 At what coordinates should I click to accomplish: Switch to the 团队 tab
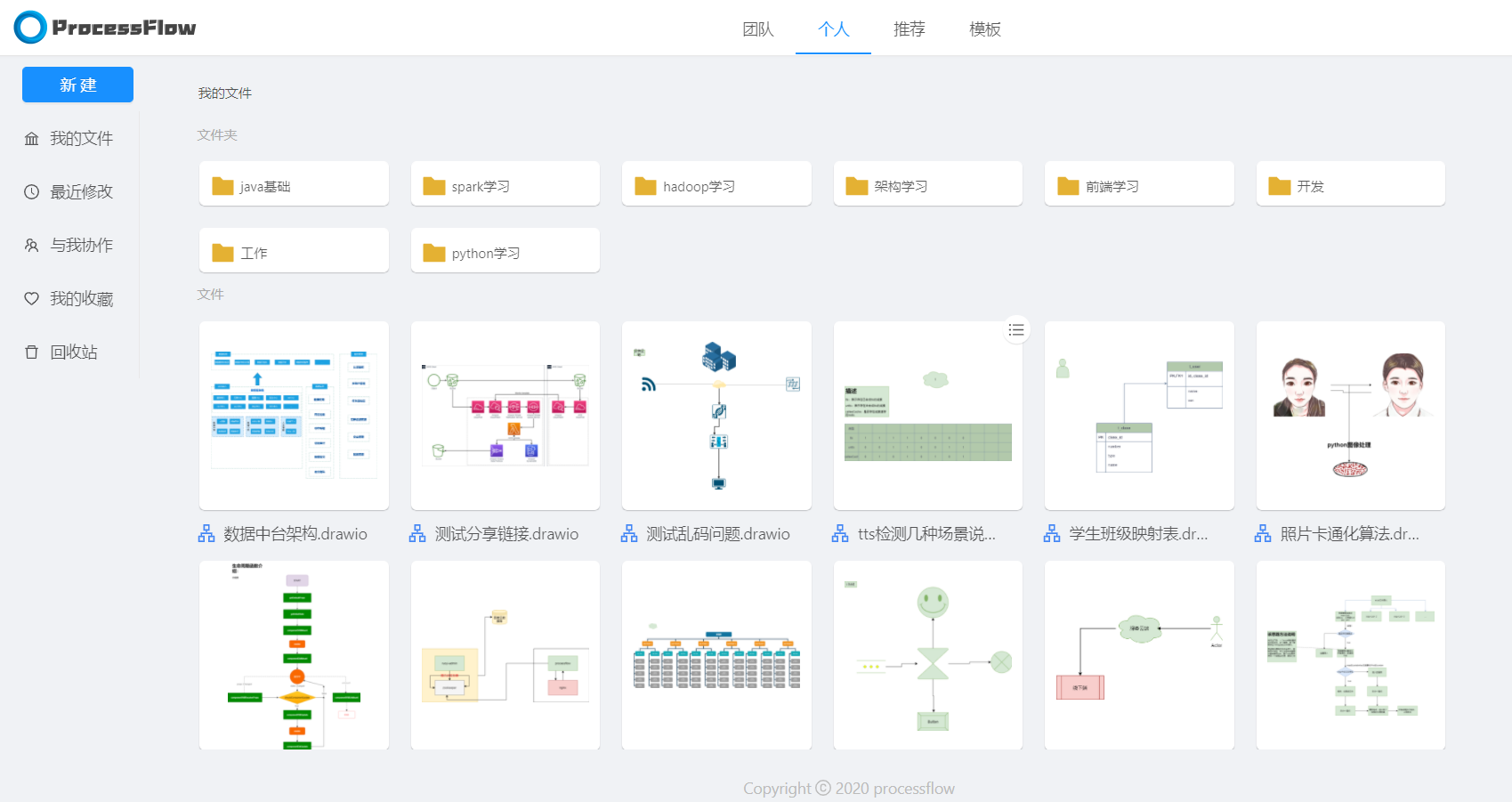coord(757,29)
